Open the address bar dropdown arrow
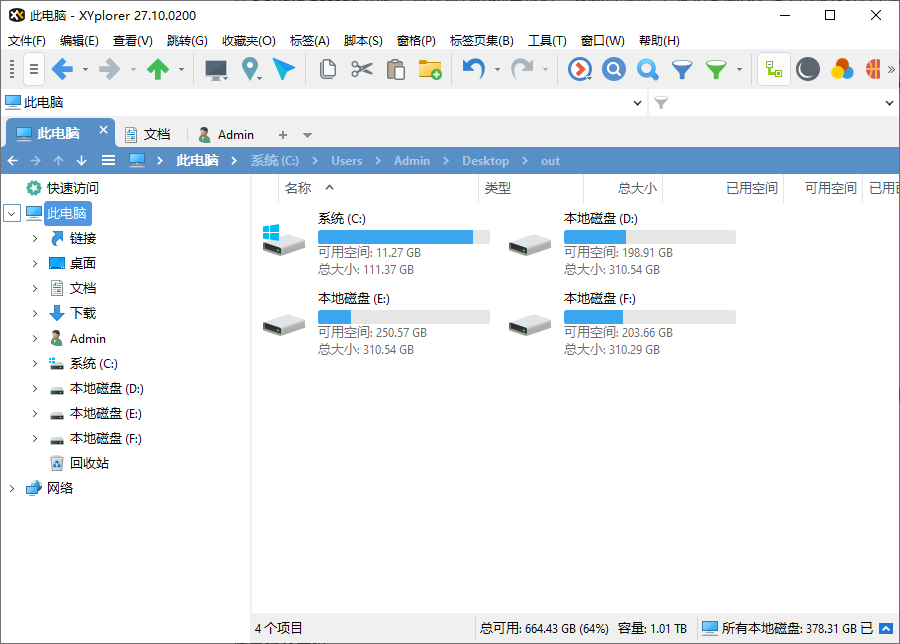 (x=637, y=102)
